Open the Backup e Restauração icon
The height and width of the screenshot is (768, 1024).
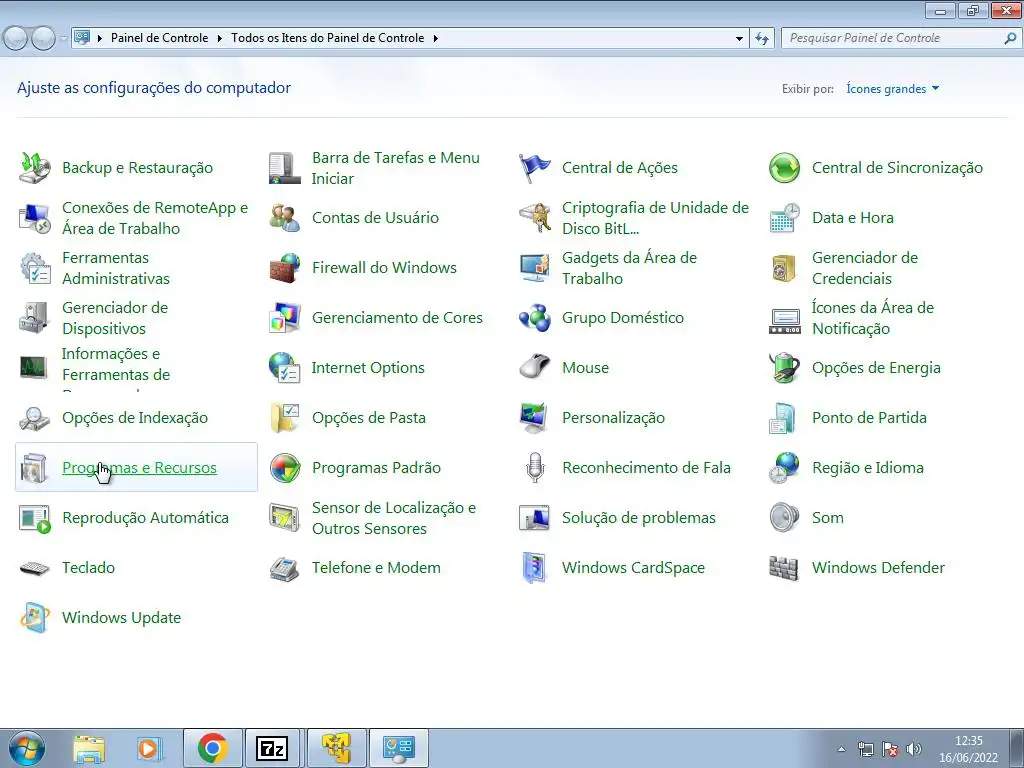pyautogui.click(x=34, y=168)
